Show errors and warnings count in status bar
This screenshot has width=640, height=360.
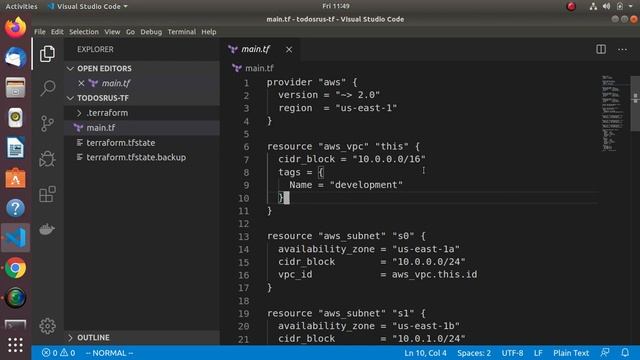point(58,353)
